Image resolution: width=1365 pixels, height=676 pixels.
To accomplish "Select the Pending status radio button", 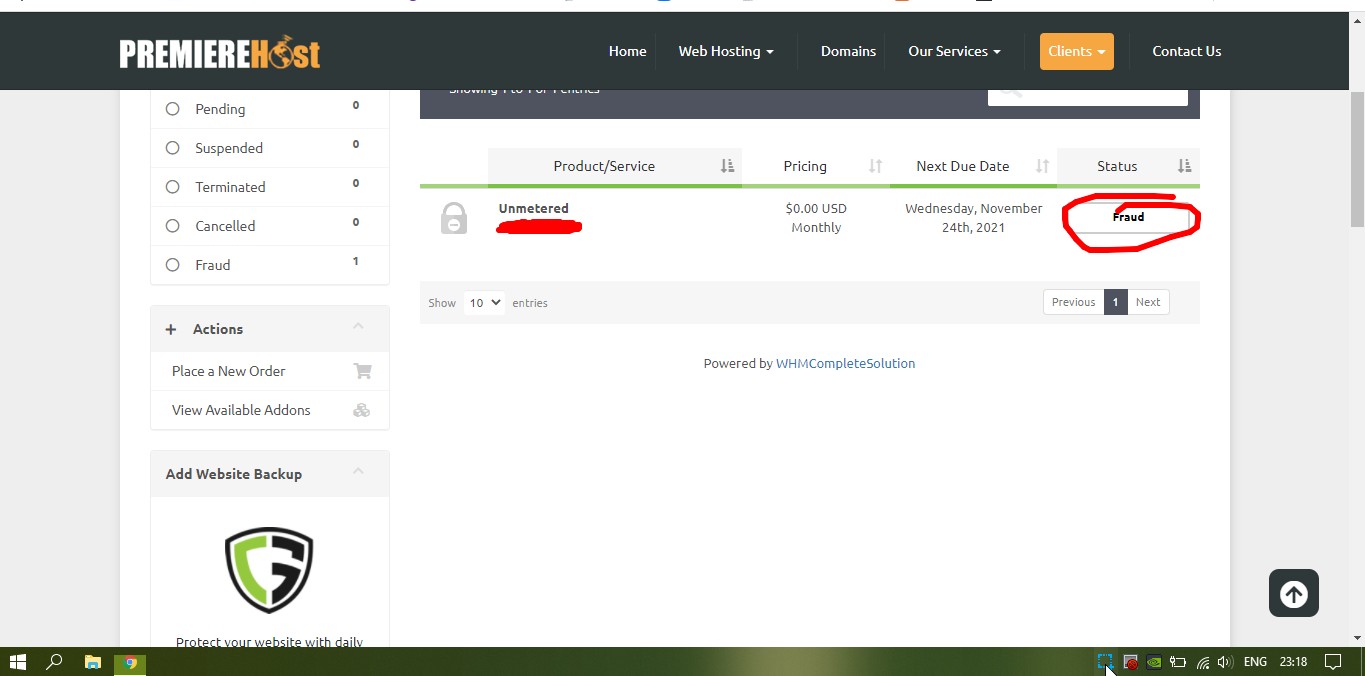I will click(x=173, y=109).
